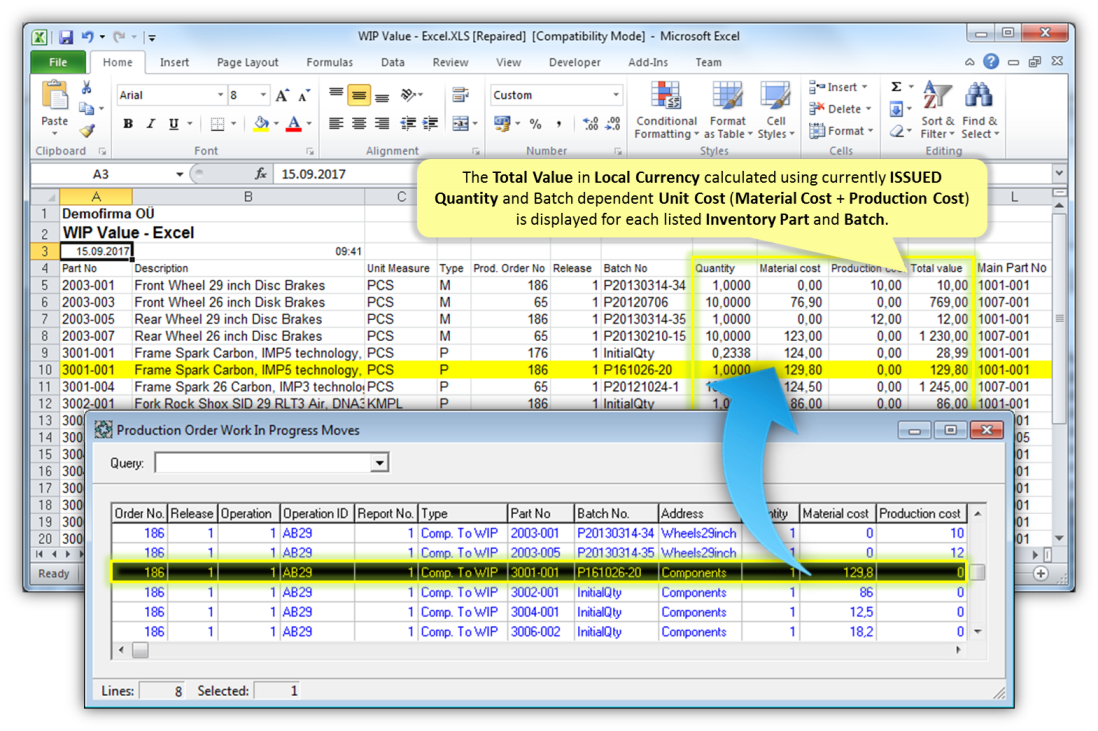Open the Arial font name dropdown

[x=220, y=95]
